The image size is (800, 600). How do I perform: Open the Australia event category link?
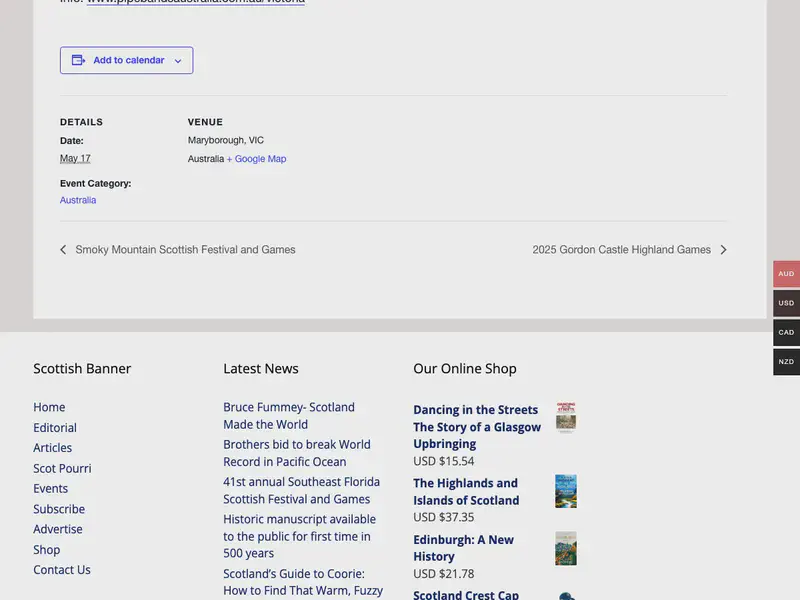pos(78,200)
